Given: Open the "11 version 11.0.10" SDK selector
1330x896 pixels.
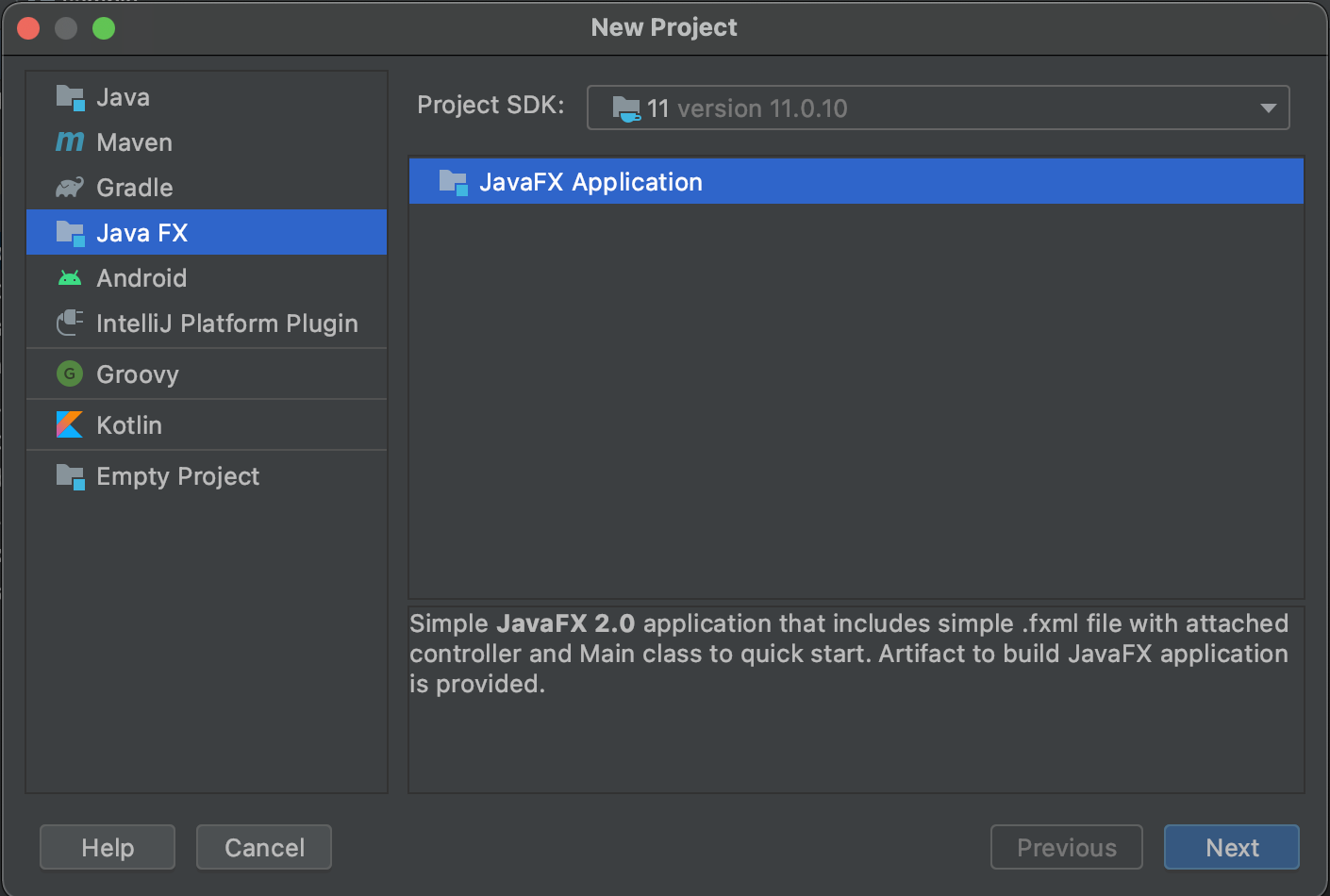Looking at the screenshot, I should coord(939,108).
